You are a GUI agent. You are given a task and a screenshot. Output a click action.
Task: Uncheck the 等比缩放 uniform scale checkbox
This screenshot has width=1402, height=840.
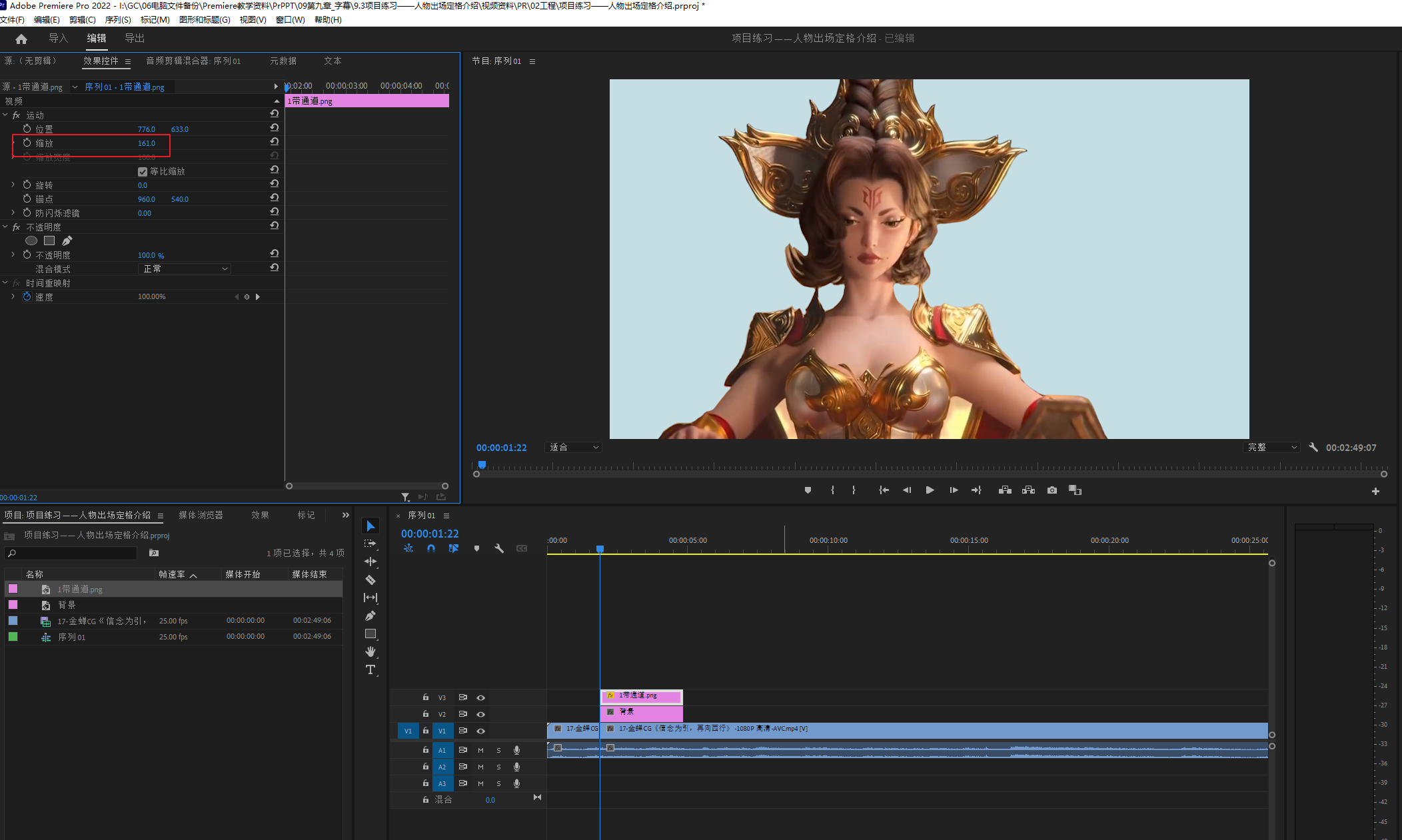click(x=143, y=172)
